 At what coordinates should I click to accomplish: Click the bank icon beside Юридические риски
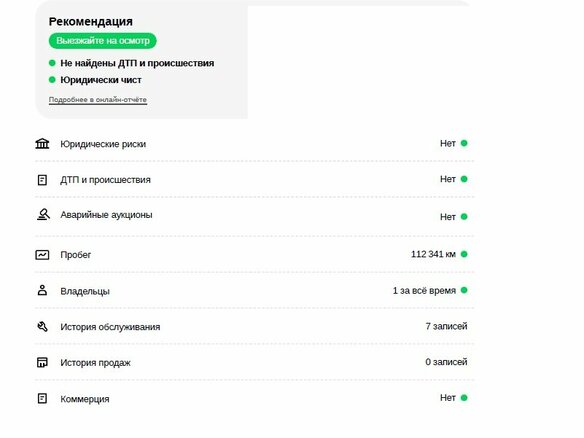point(42,143)
